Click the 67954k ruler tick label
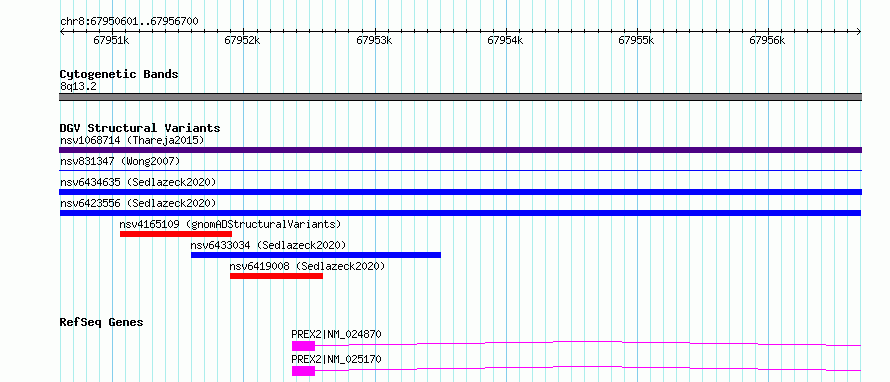 pos(505,40)
